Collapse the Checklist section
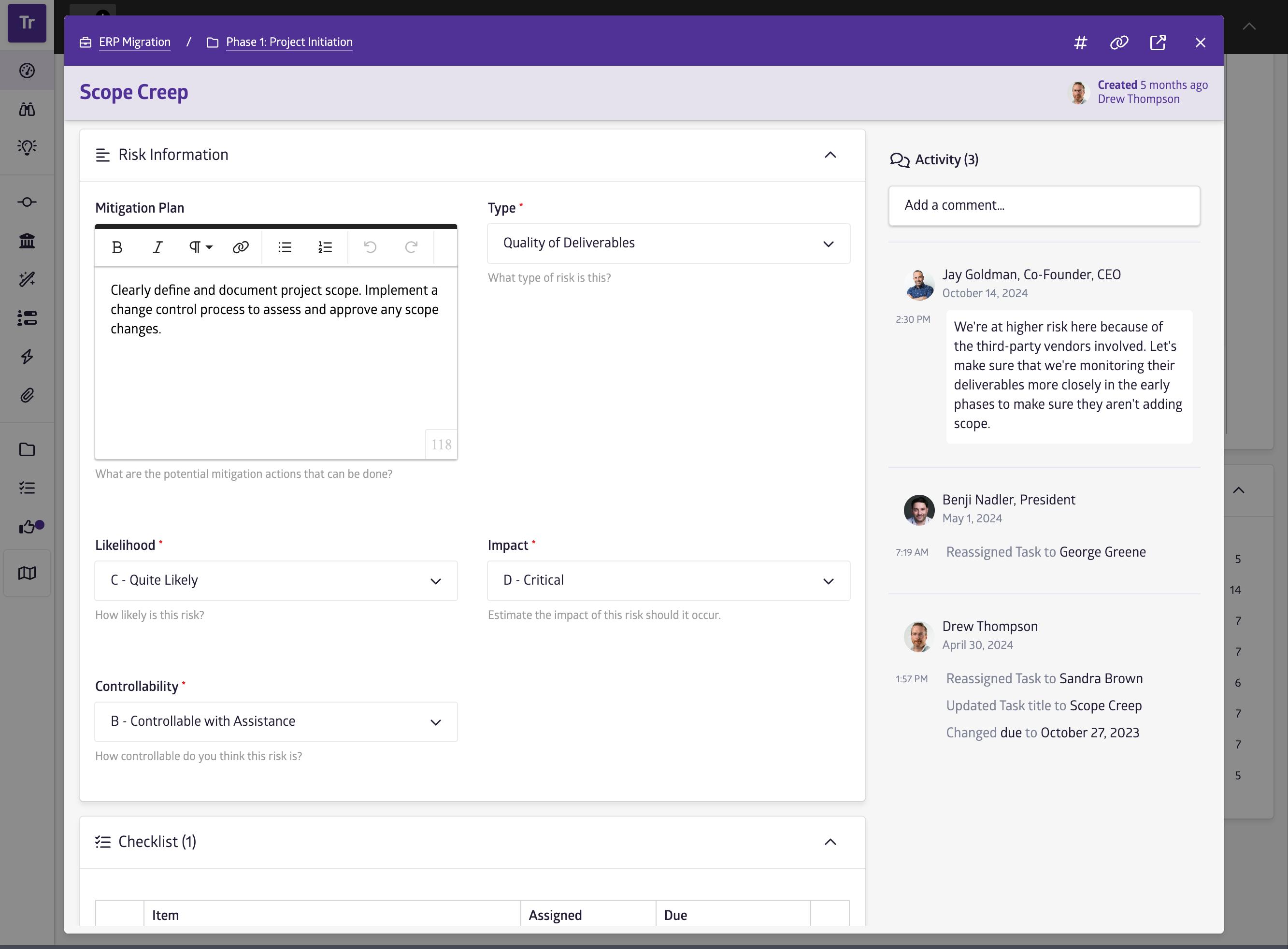The image size is (1288, 949). click(x=830, y=842)
